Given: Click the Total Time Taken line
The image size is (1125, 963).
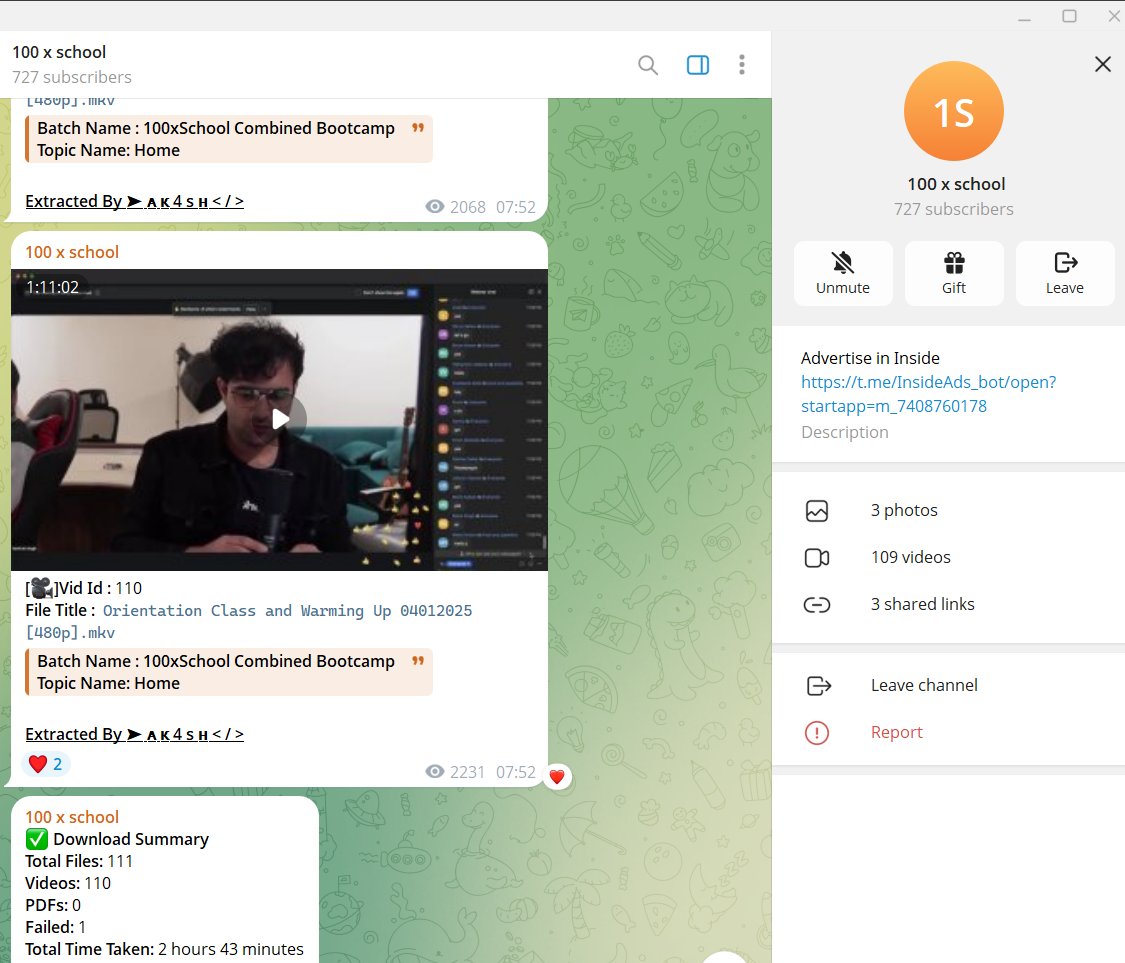Looking at the screenshot, I should click(164, 949).
